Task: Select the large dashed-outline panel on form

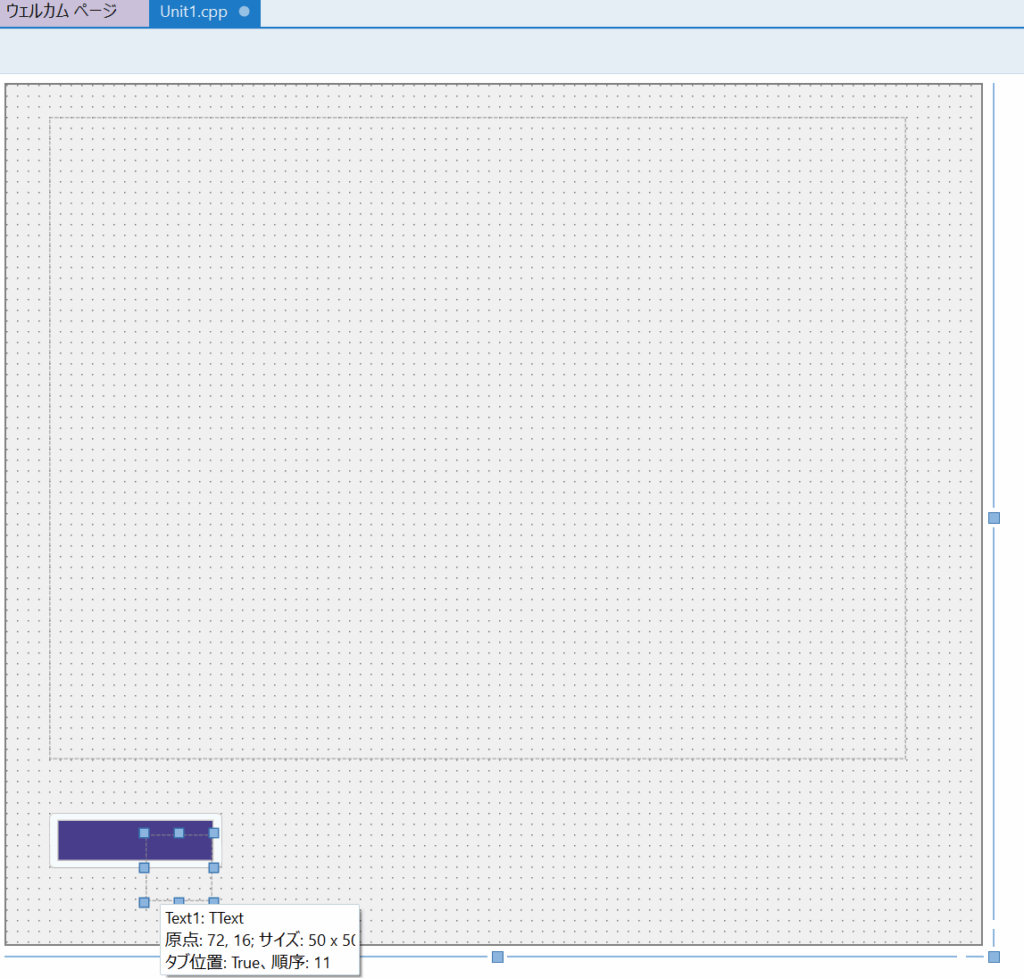Action: pyautogui.click(x=477, y=437)
